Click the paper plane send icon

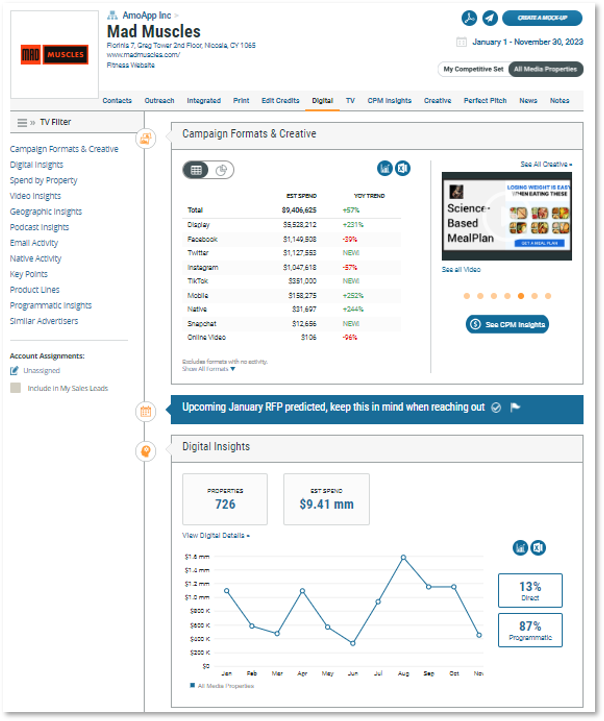pos(490,18)
